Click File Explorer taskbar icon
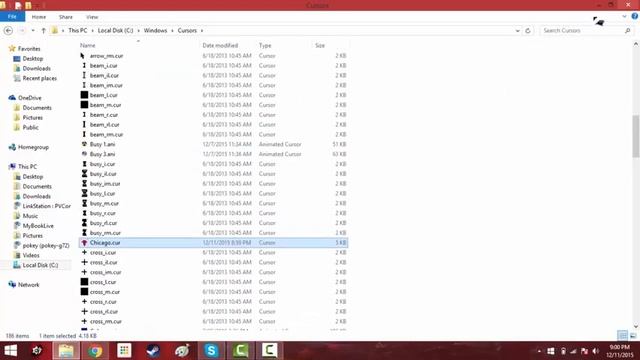The image size is (640, 360). 66,351
